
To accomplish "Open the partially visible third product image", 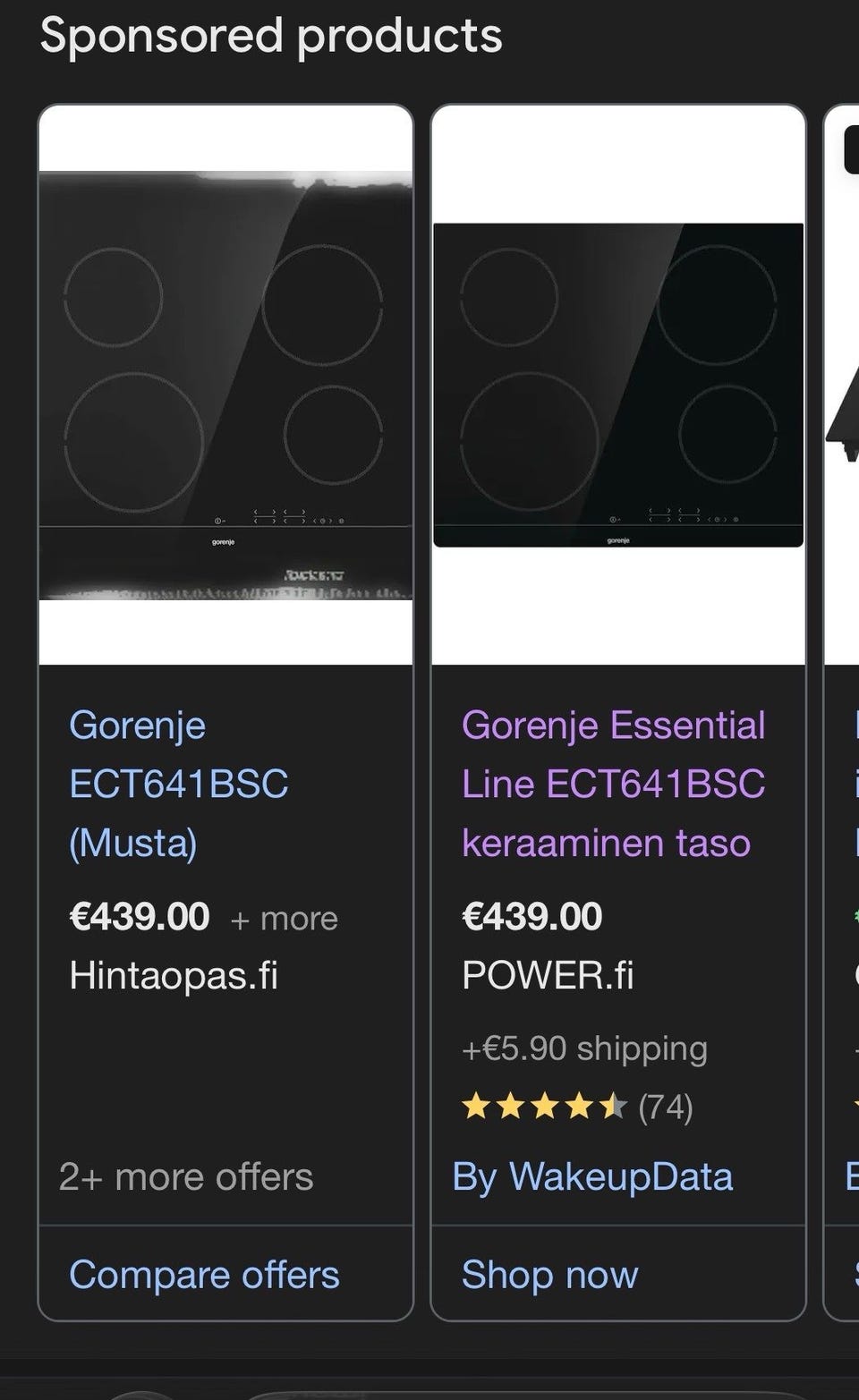I will click(x=841, y=385).
